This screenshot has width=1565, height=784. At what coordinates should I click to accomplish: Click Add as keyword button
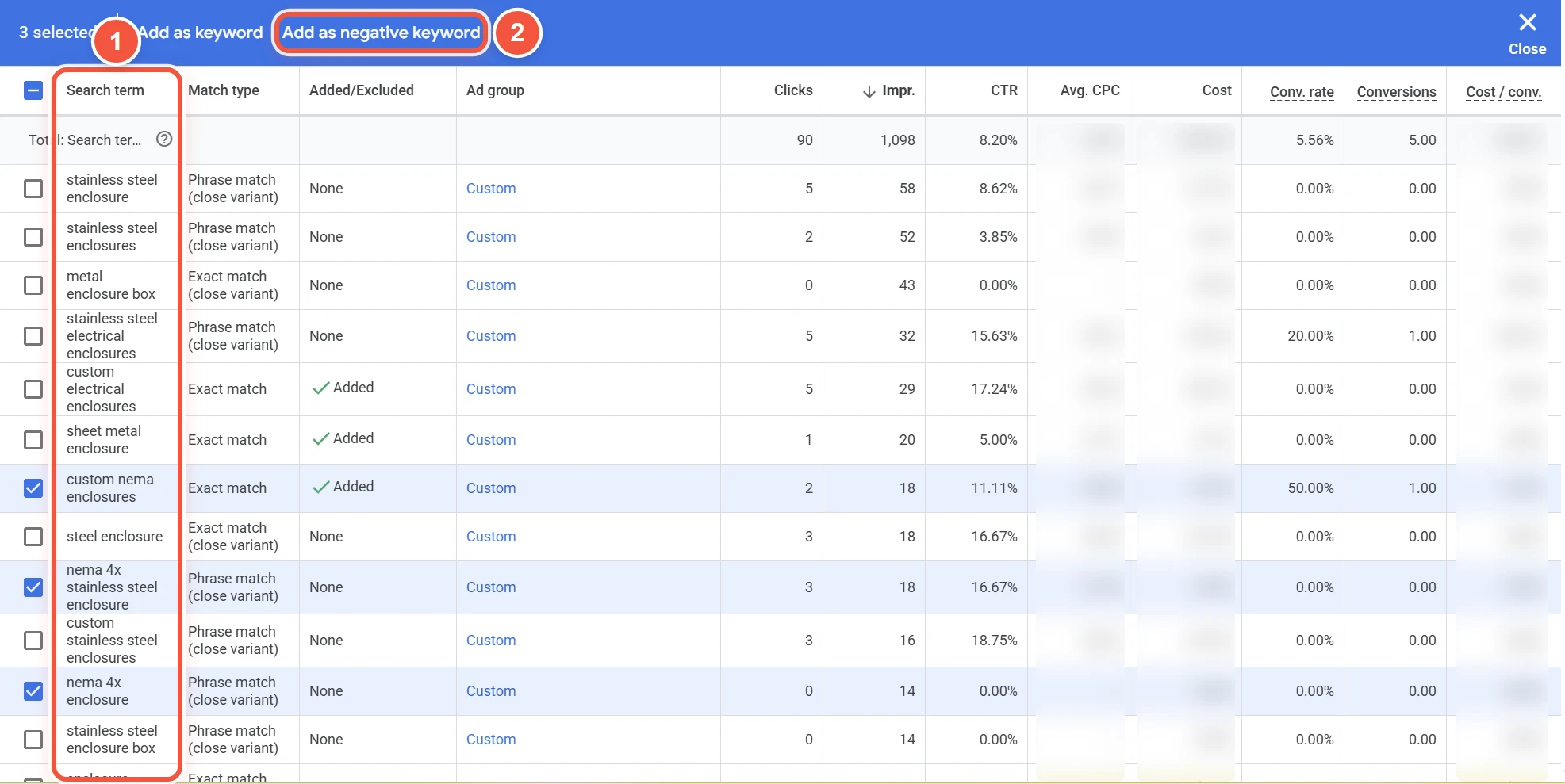click(201, 33)
